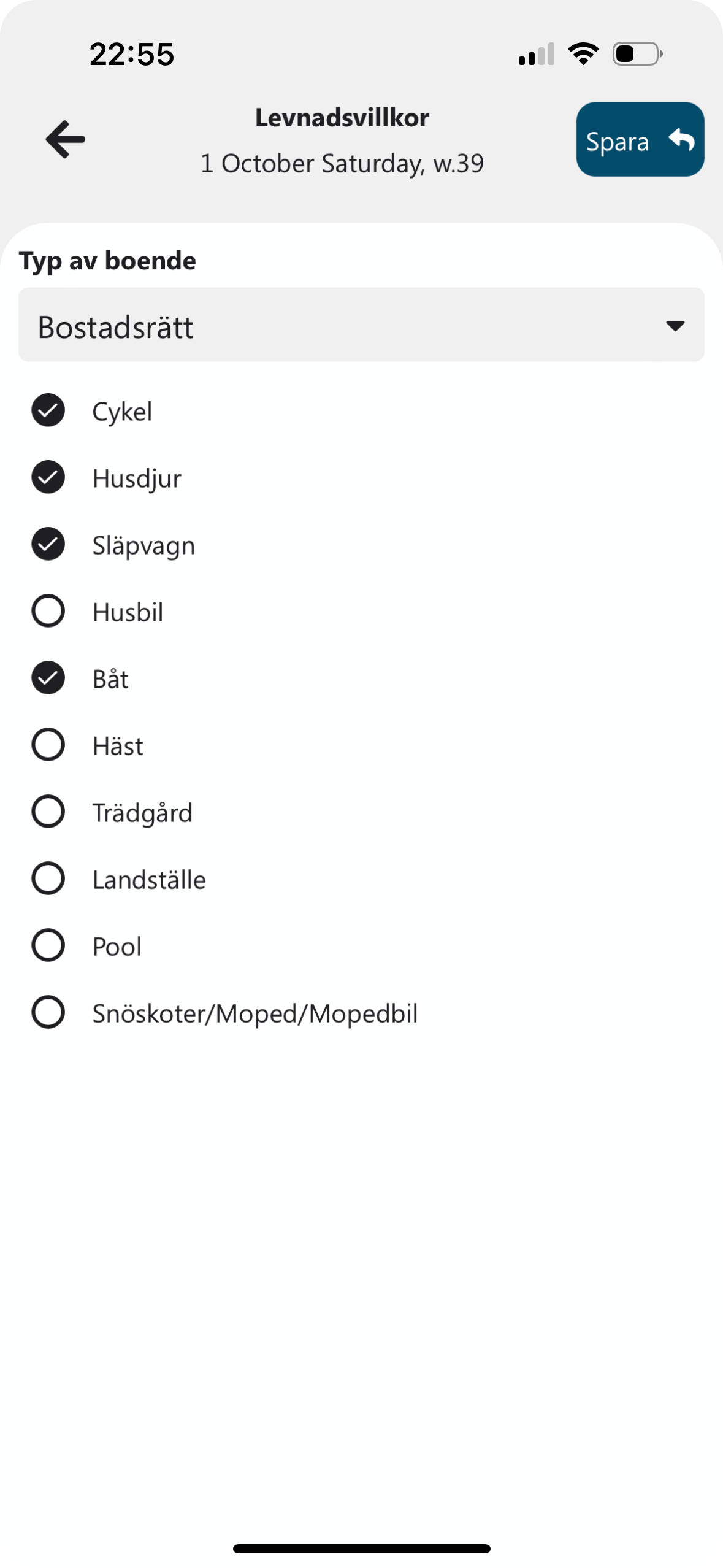Image resolution: width=723 pixels, height=1568 pixels.
Task: Click the dropdown arrow beside Bostadsrätt
Action: [x=675, y=326]
